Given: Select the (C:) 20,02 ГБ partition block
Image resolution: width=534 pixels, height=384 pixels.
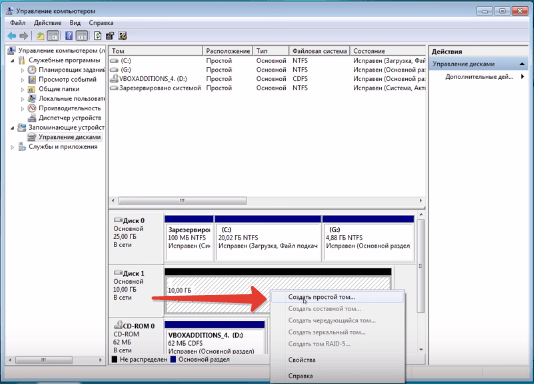Looking at the screenshot, I should click(x=268, y=239).
